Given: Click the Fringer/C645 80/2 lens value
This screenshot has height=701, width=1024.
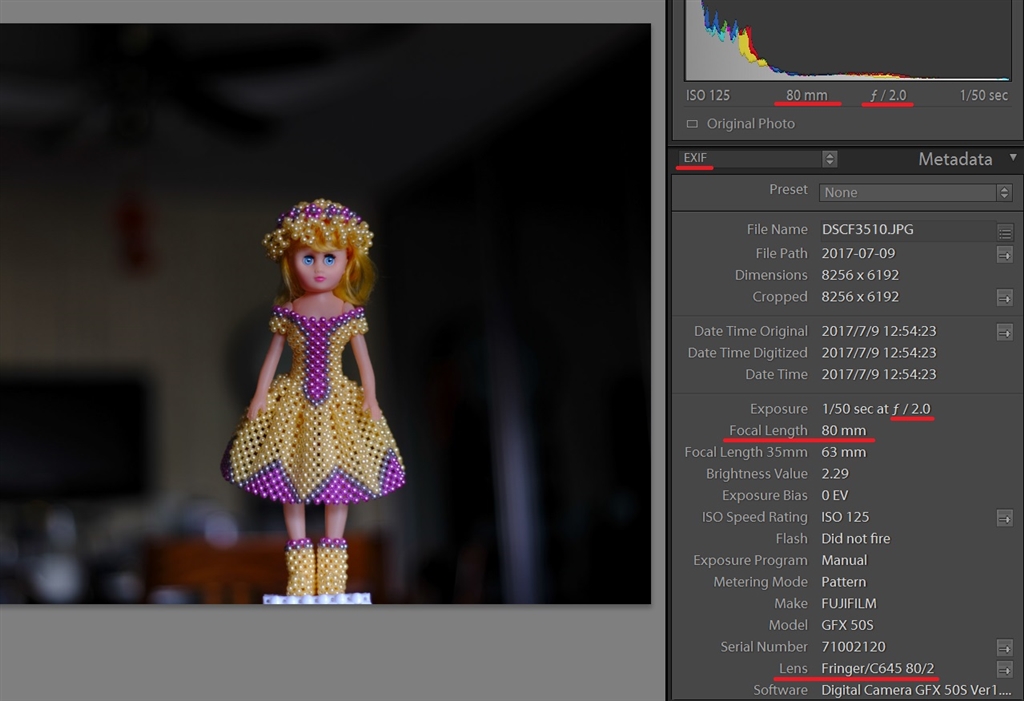Looking at the screenshot, I should (x=878, y=669).
